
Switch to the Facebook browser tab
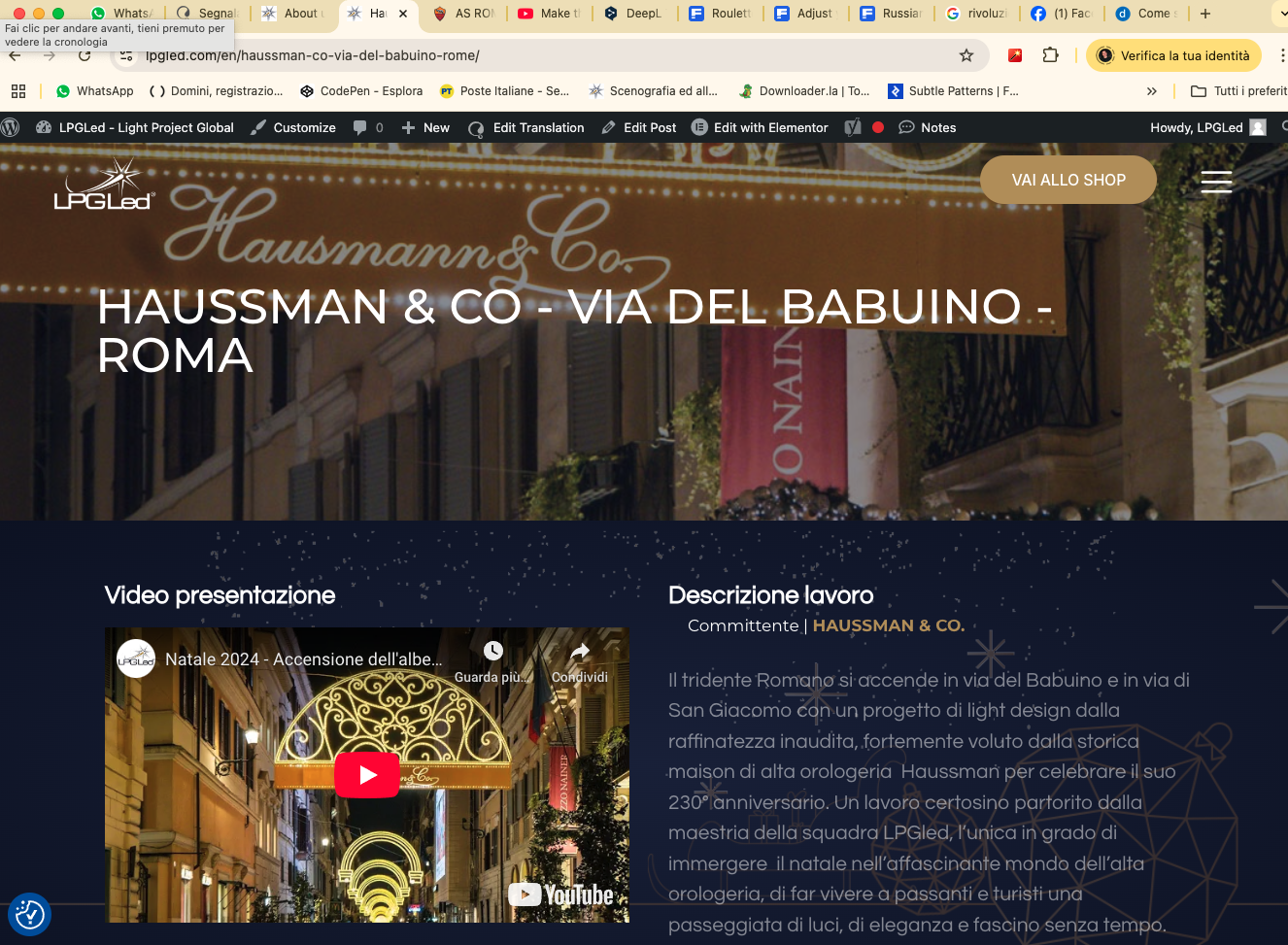pyautogui.click(x=1061, y=14)
